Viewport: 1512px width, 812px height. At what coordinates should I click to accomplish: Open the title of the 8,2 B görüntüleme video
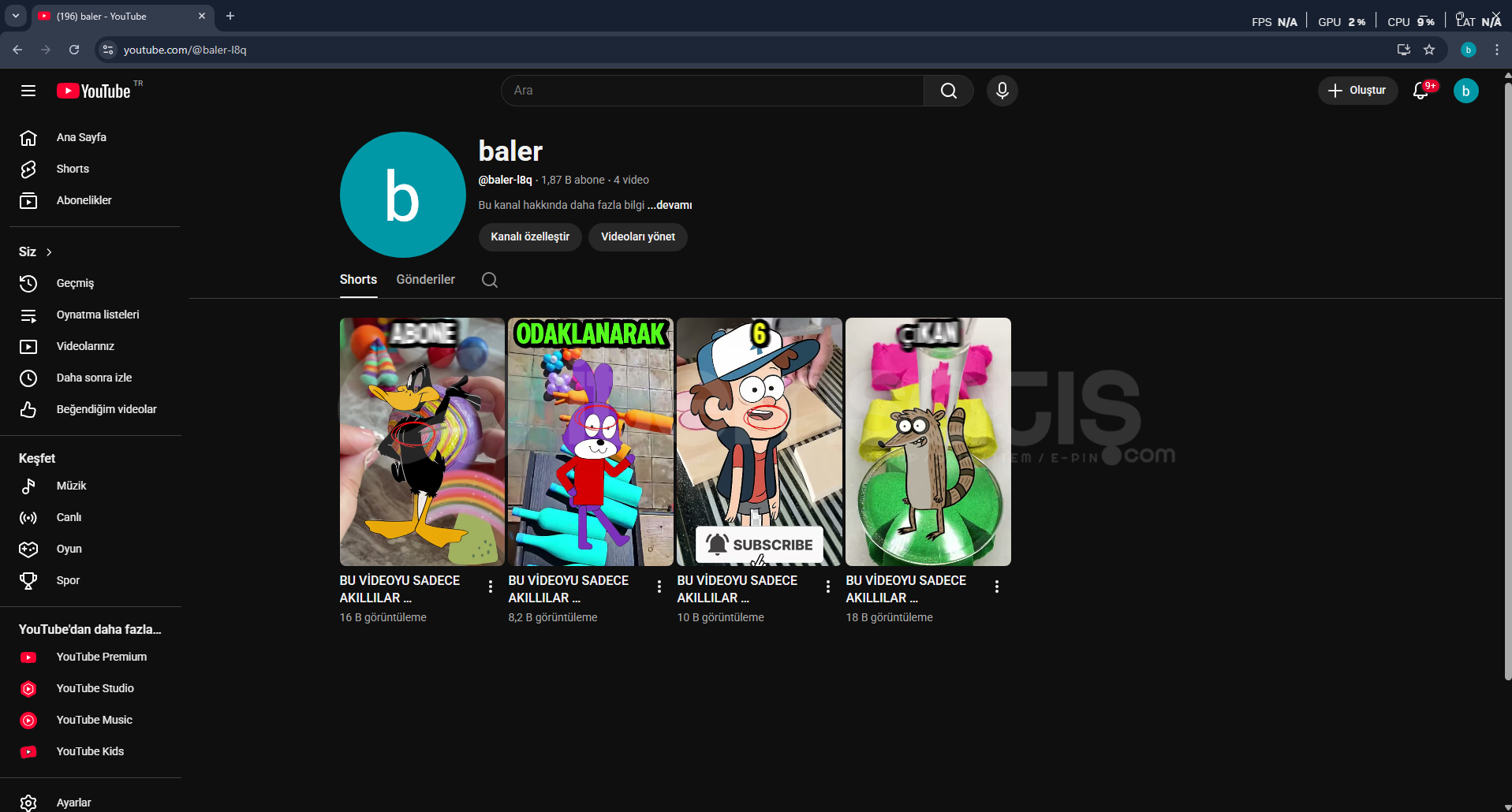click(x=569, y=589)
